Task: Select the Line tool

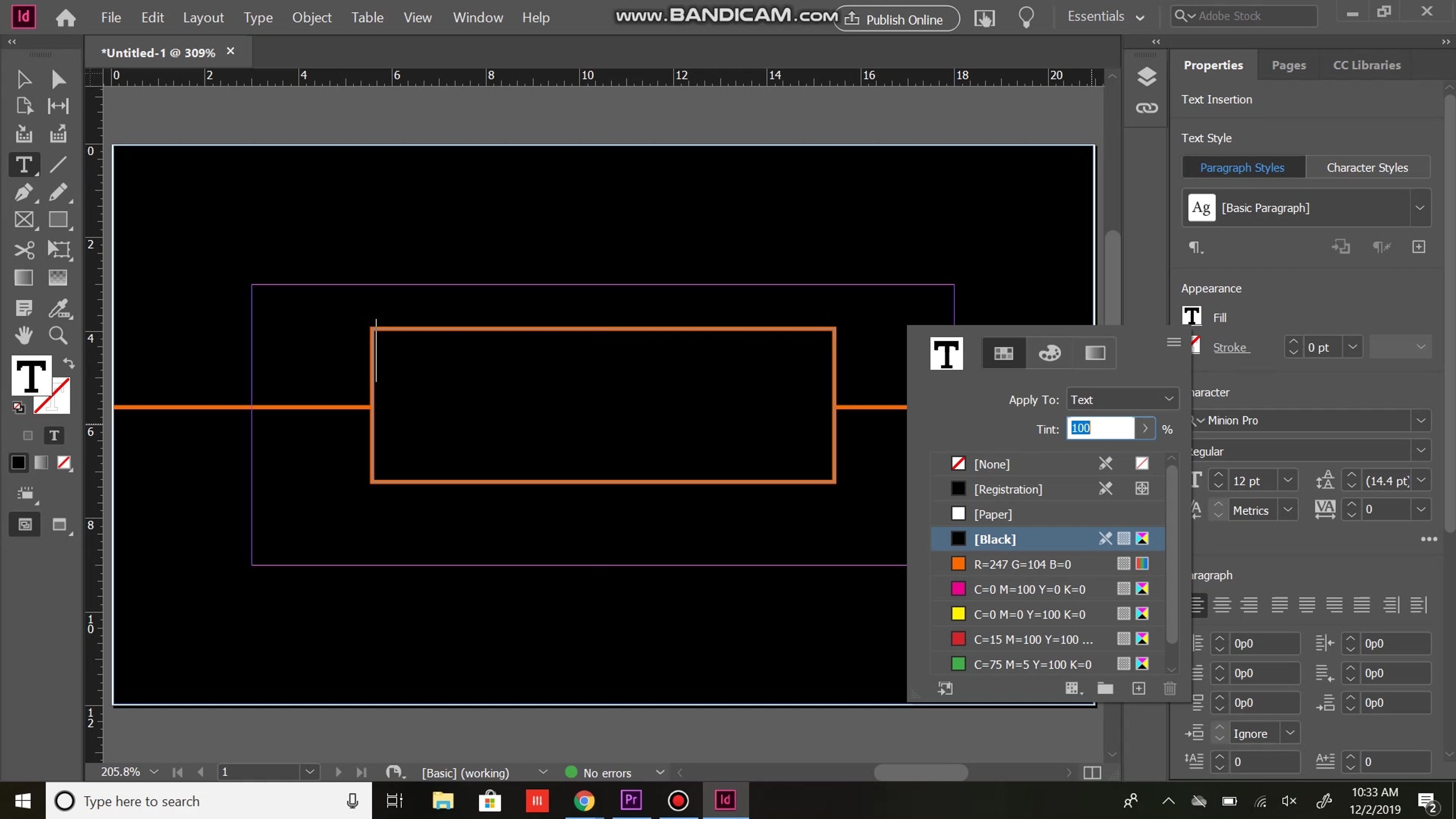Action: pyautogui.click(x=58, y=165)
